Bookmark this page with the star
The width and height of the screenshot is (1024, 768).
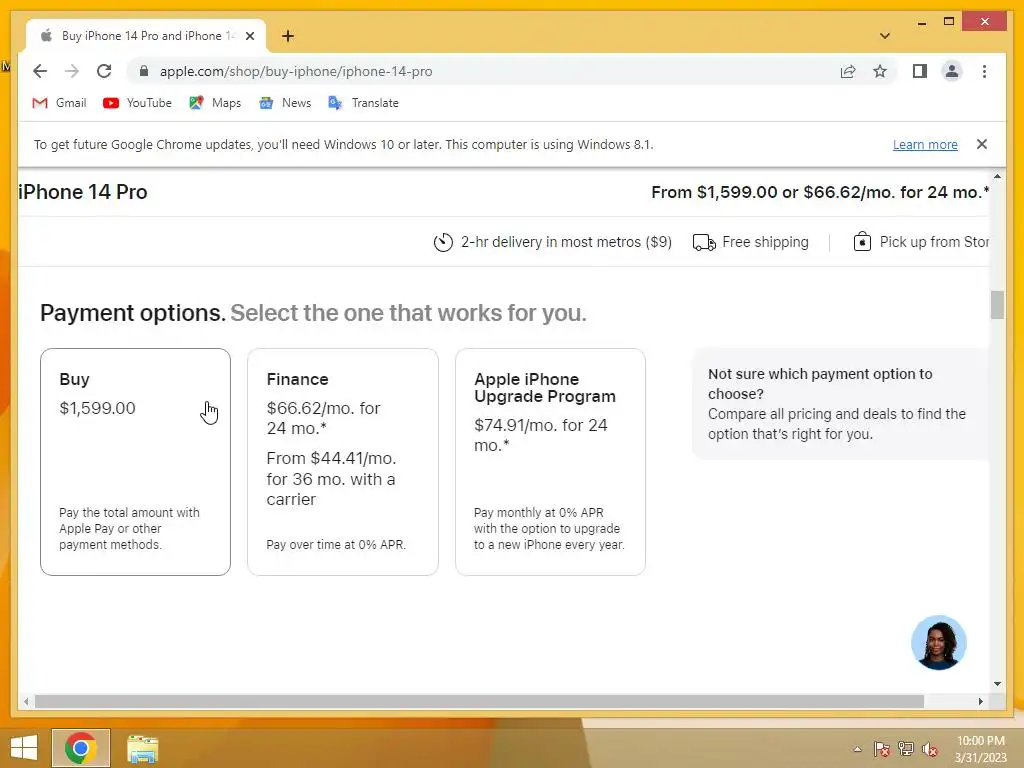(880, 71)
